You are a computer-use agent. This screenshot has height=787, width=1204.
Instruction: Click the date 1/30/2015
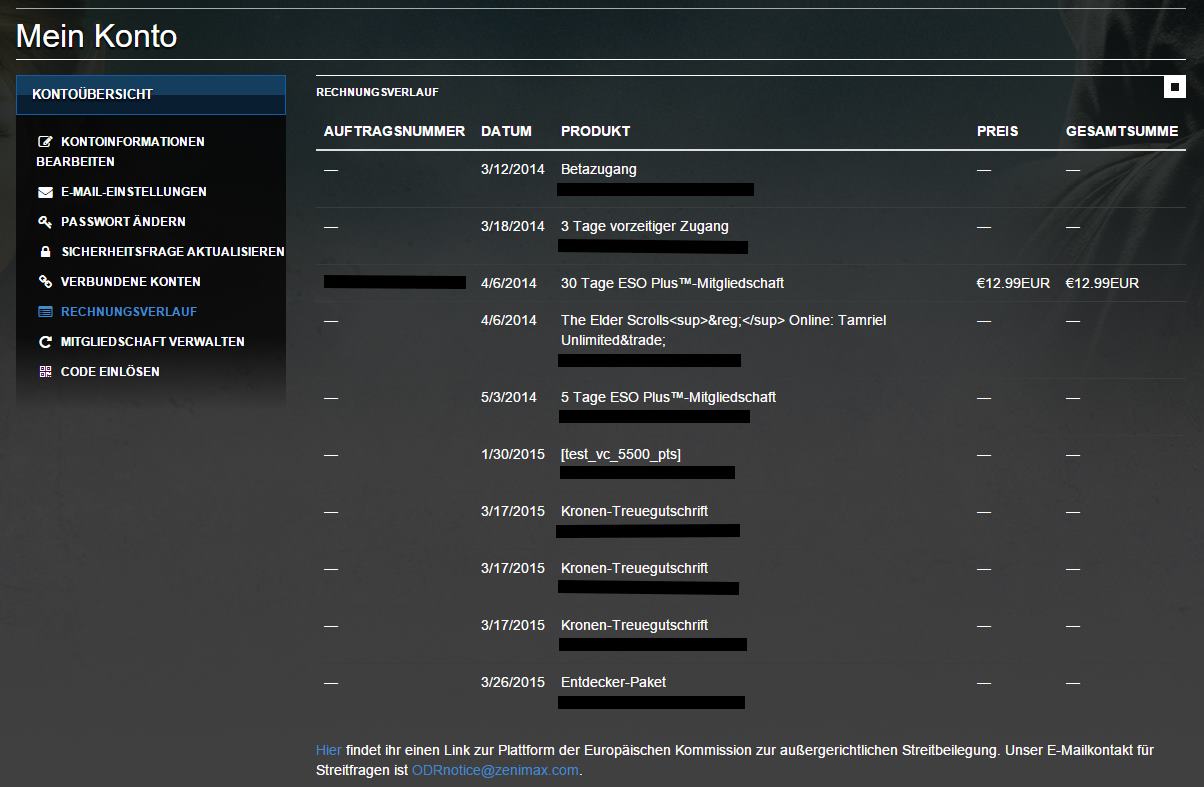tap(513, 454)
